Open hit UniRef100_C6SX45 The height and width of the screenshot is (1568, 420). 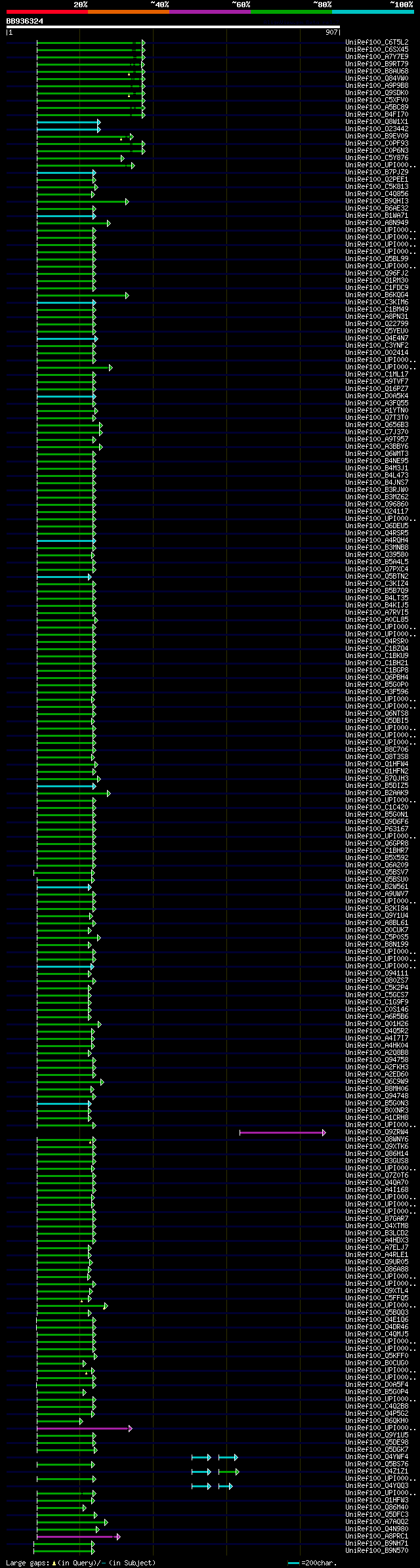click(377, 49)
